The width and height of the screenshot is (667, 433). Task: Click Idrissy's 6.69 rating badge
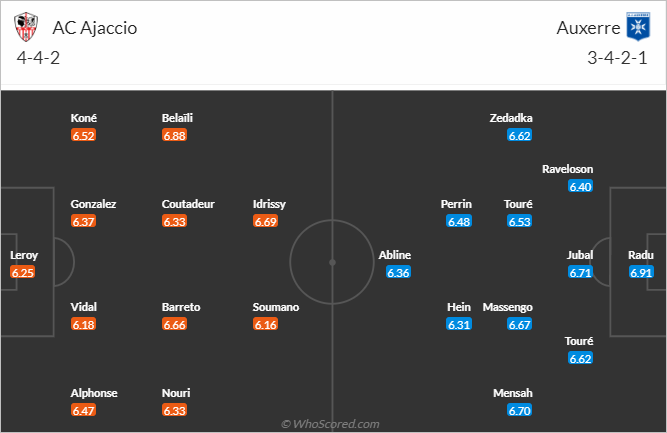(267, 221)
